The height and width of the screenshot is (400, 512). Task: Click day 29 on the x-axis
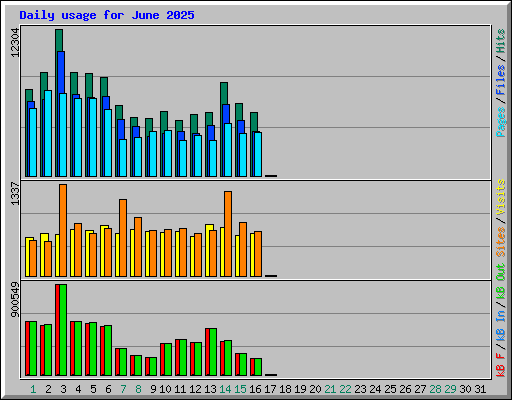[450, 389]
